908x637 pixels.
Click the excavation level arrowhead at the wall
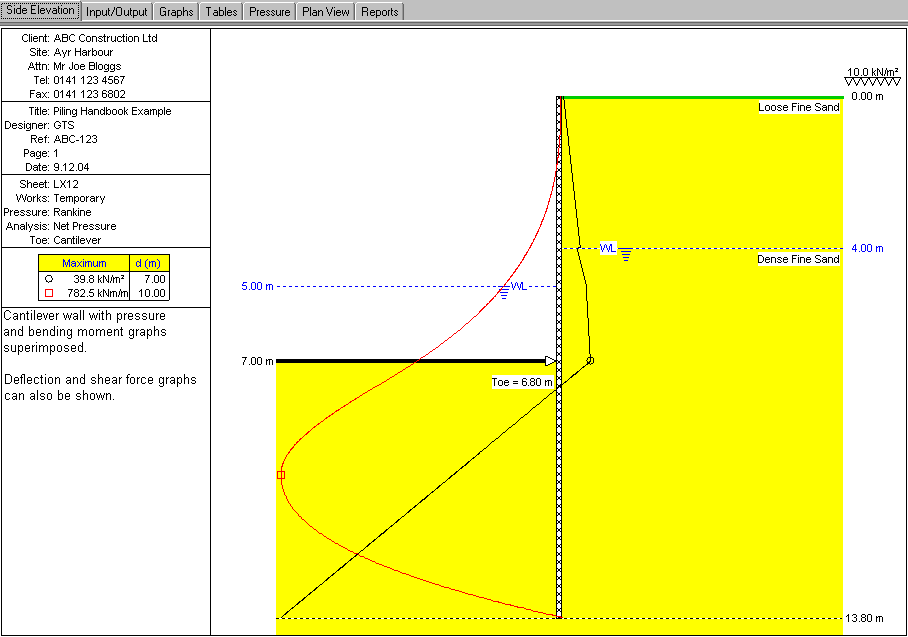click(550, 360)
